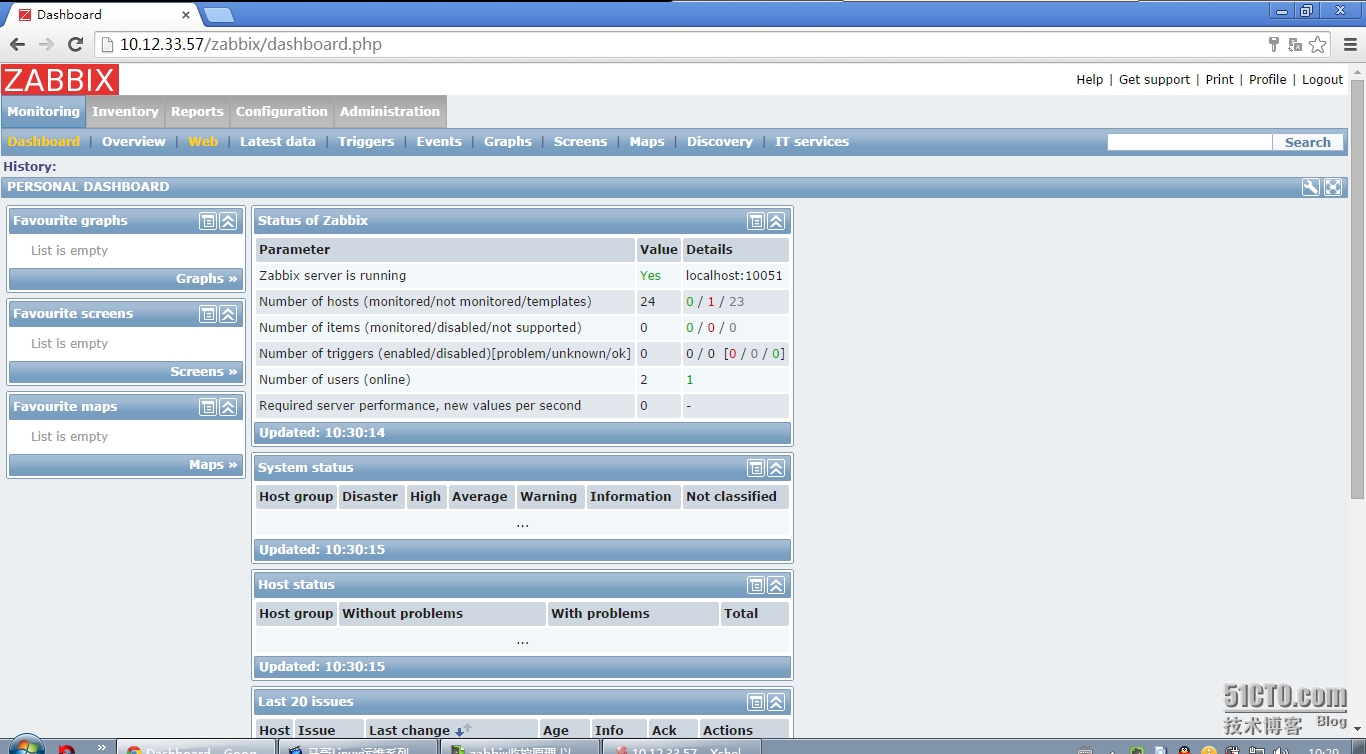Image resolution: width=1366 pixels, height=754 pixels.
Task: Open a new browser tab
Action: coord(218,15)
